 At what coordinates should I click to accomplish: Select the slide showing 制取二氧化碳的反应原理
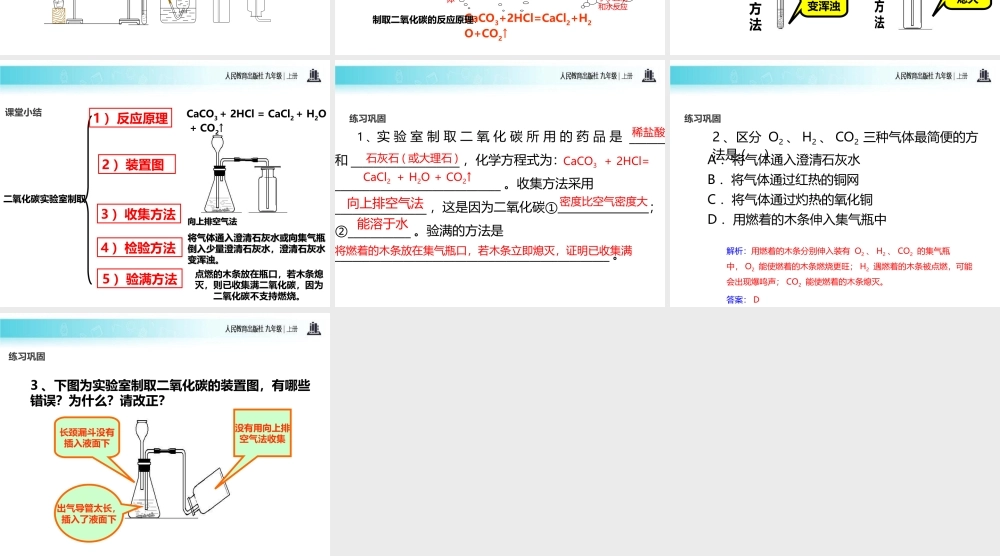pyautogui.click(x=499, y=27)
